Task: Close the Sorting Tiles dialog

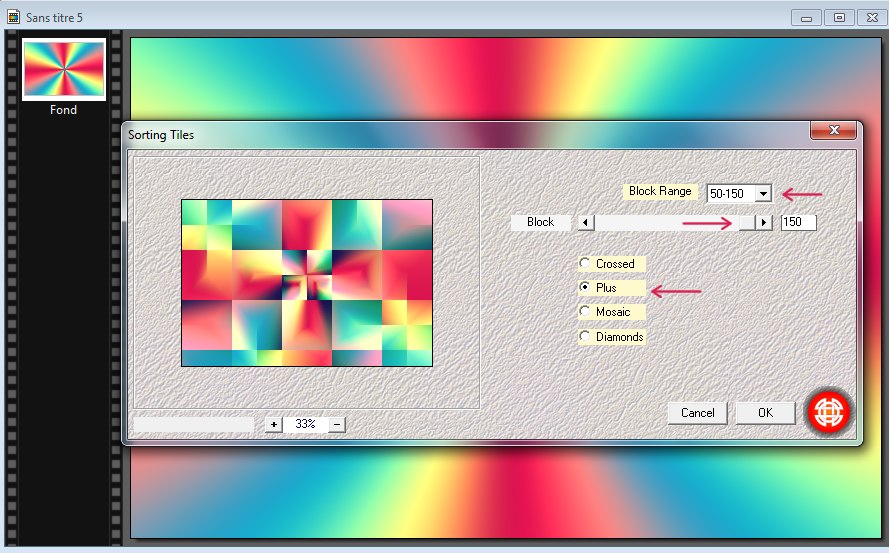Action: point(833,130)
